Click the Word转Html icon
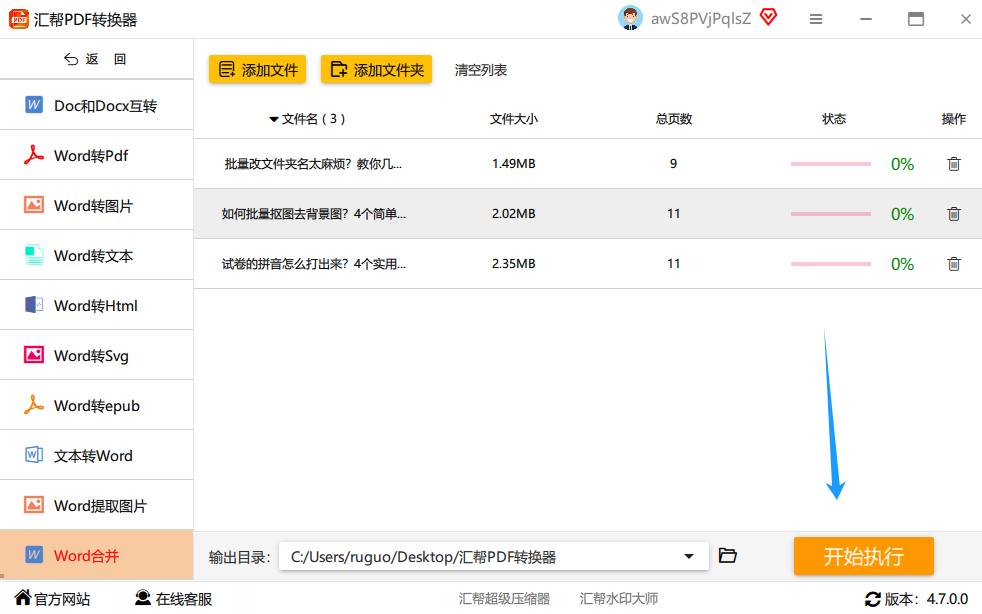 [x=34, y=305]
